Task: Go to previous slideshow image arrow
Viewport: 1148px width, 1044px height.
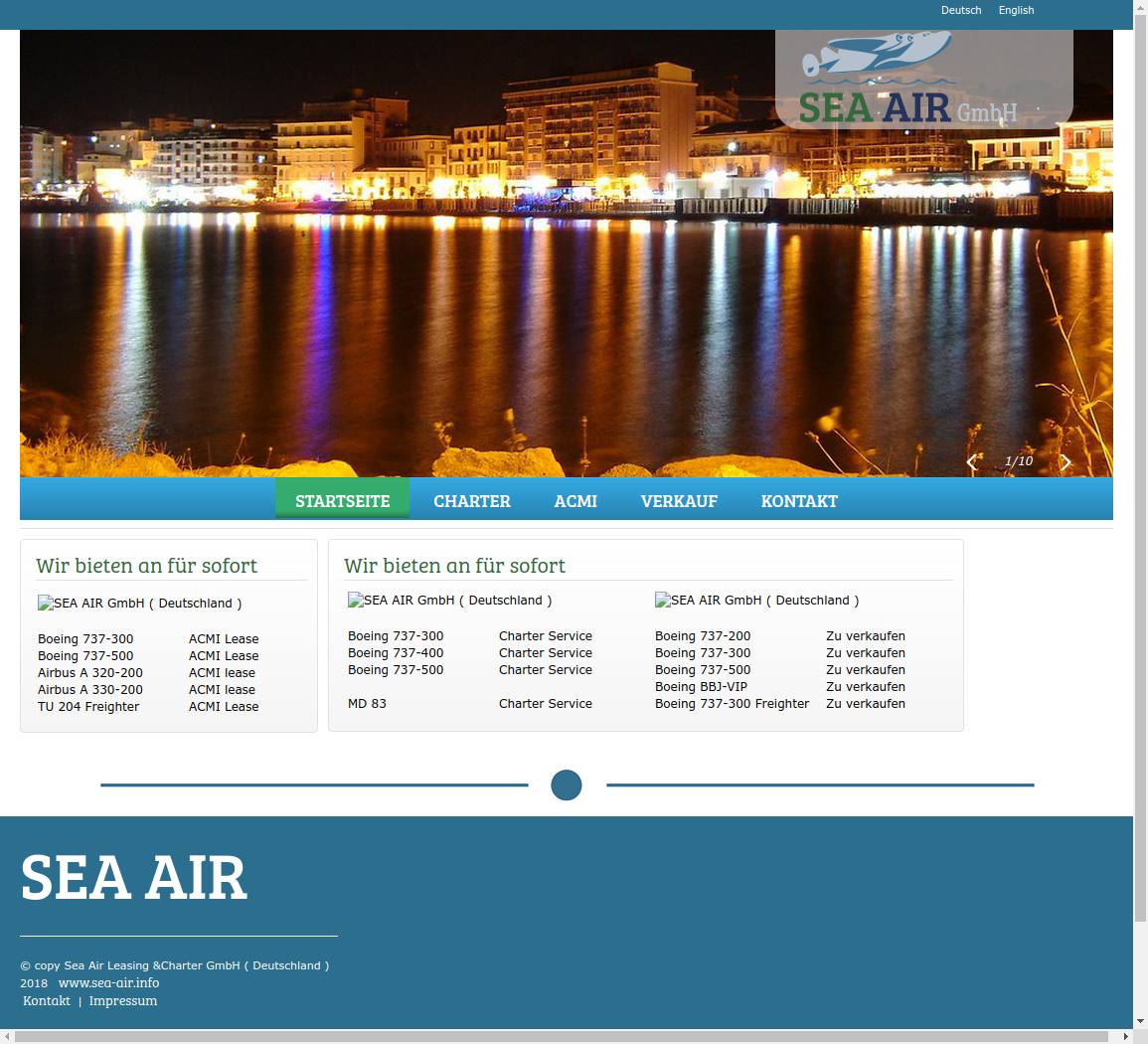Action: click(x=972, y=462)
